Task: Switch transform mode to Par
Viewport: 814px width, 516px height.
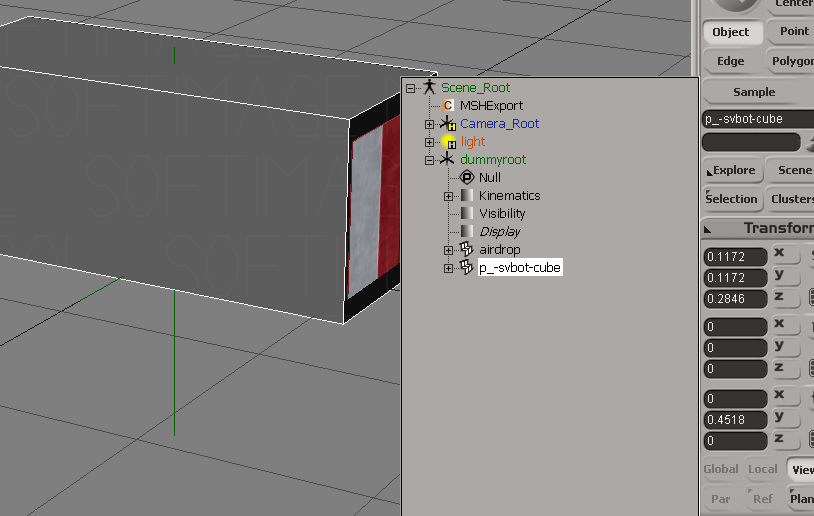Action: coord(721,499)
